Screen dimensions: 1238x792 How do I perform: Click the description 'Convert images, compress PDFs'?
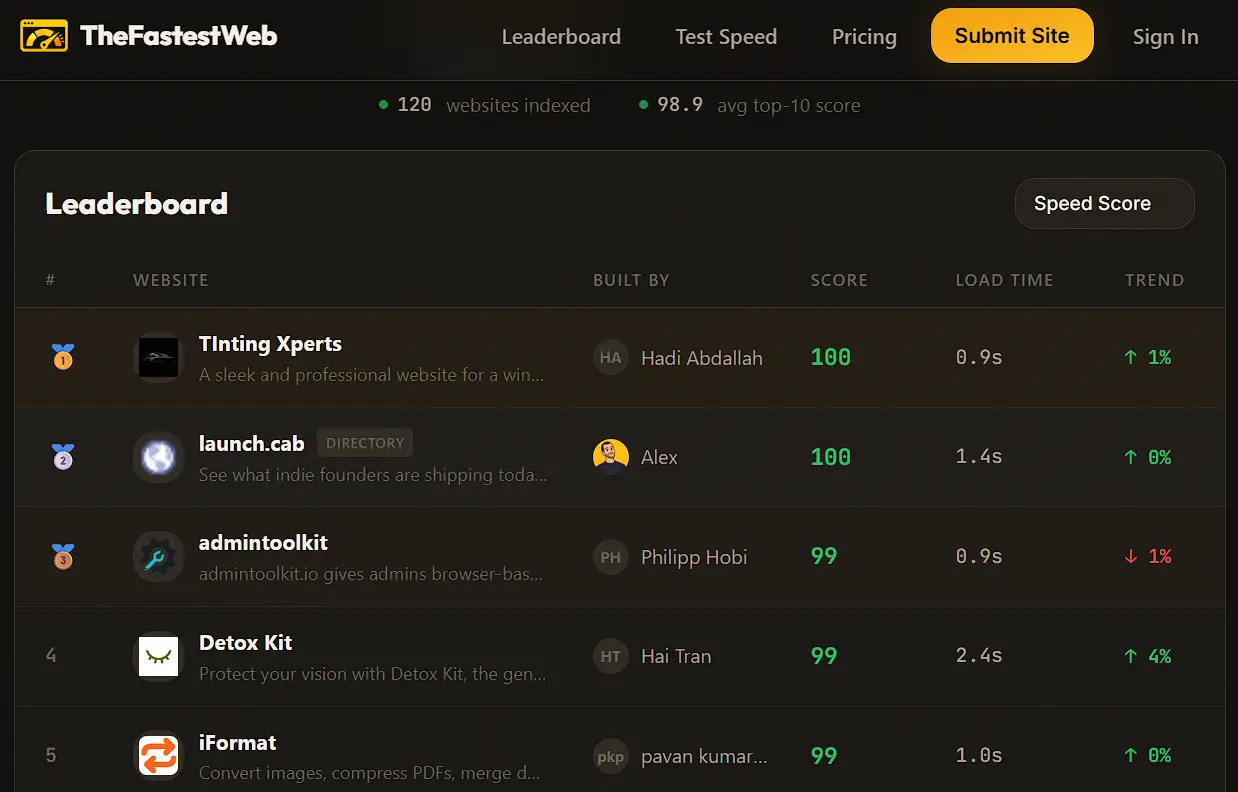369,773
